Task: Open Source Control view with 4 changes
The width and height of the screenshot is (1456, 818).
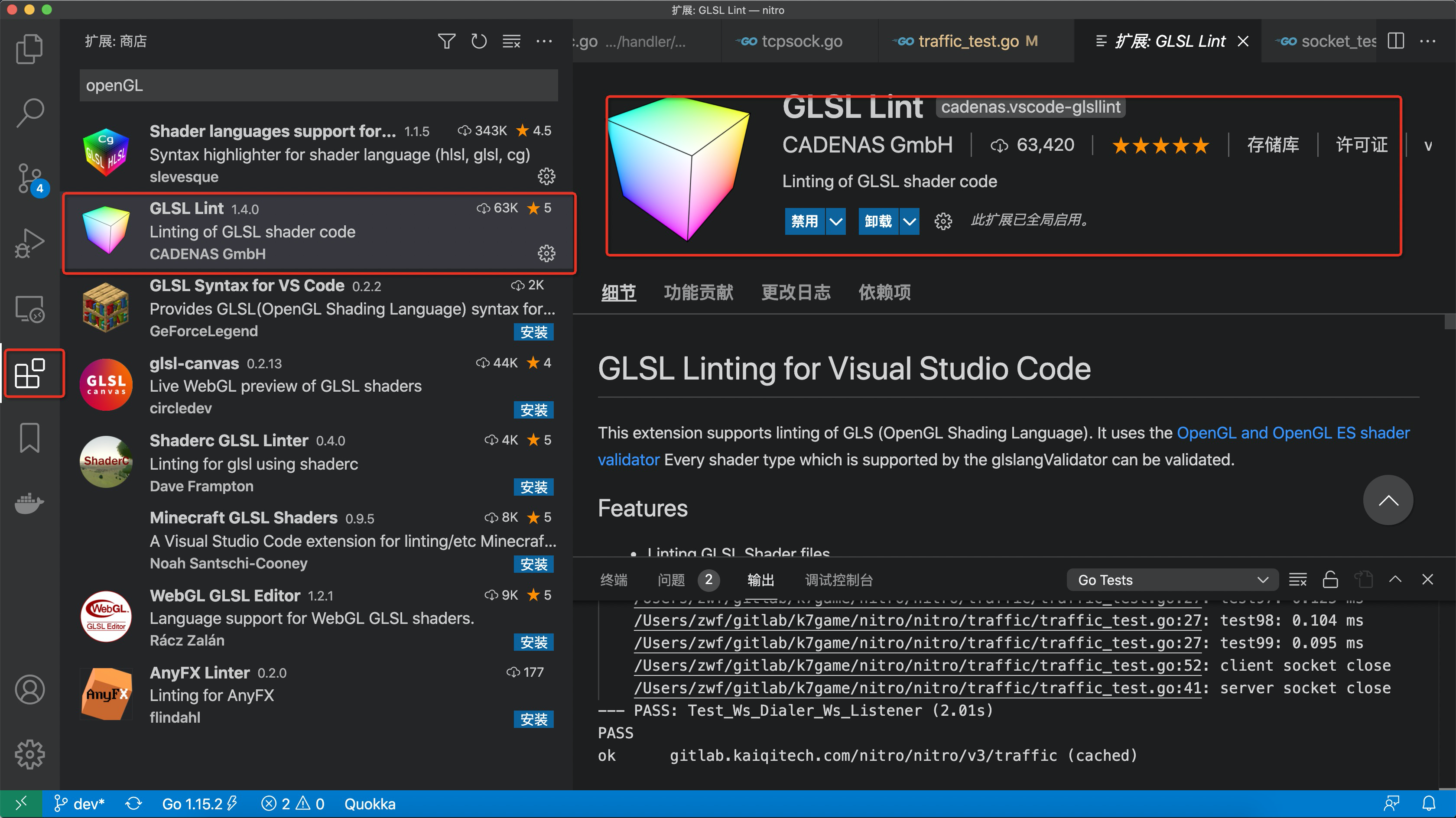Action: pyautogui.click(x=29, y=179)
